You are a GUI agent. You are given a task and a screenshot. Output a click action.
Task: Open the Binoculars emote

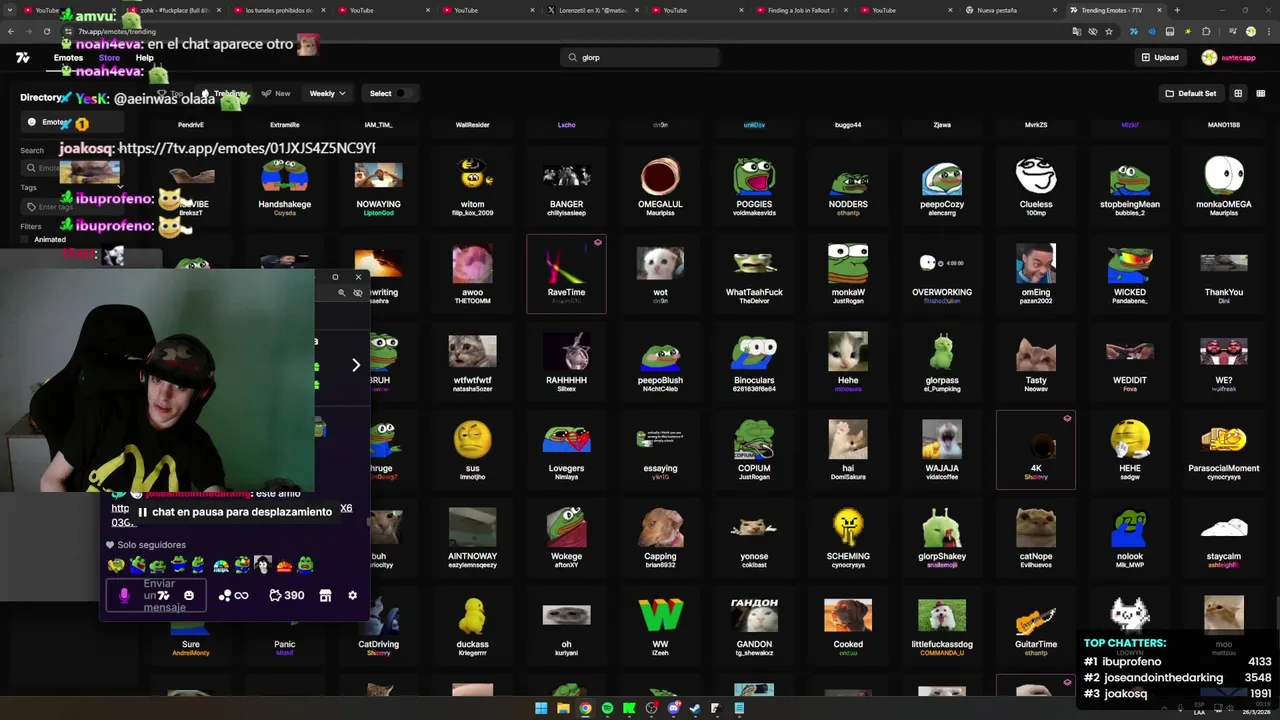point(754,362)
